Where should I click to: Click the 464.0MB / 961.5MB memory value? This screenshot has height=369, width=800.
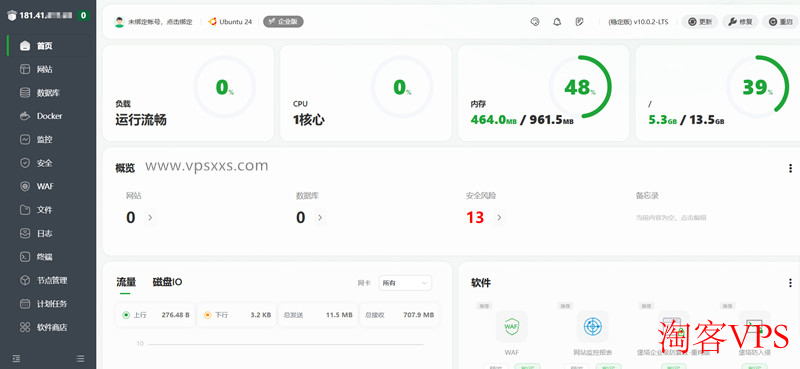(522, 120)
